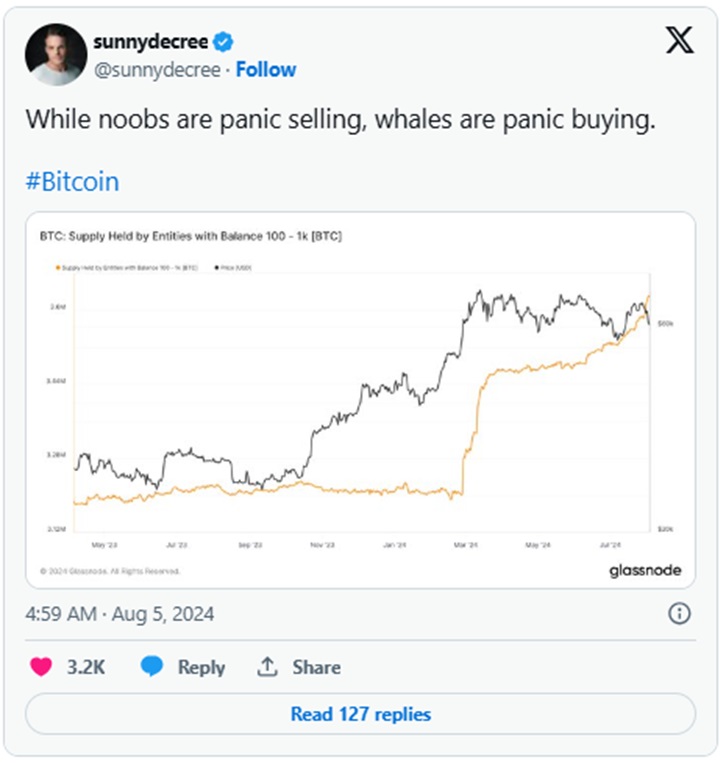The width and height of the screenshot is (726, 763).
Task: Open the tweet info circle icon
Action: 679,614
